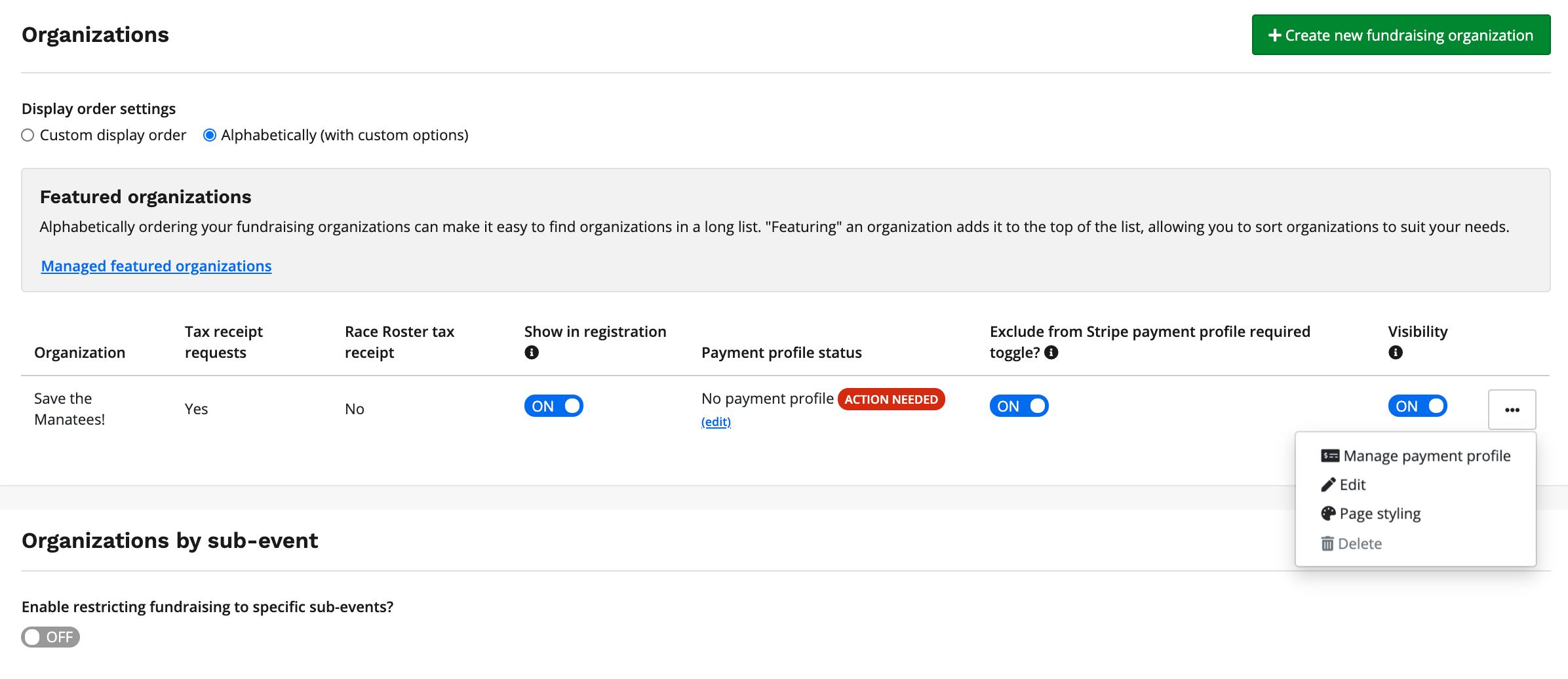Click the Show in registration info icon
The image size is (1568, 679).
point(532,353)
